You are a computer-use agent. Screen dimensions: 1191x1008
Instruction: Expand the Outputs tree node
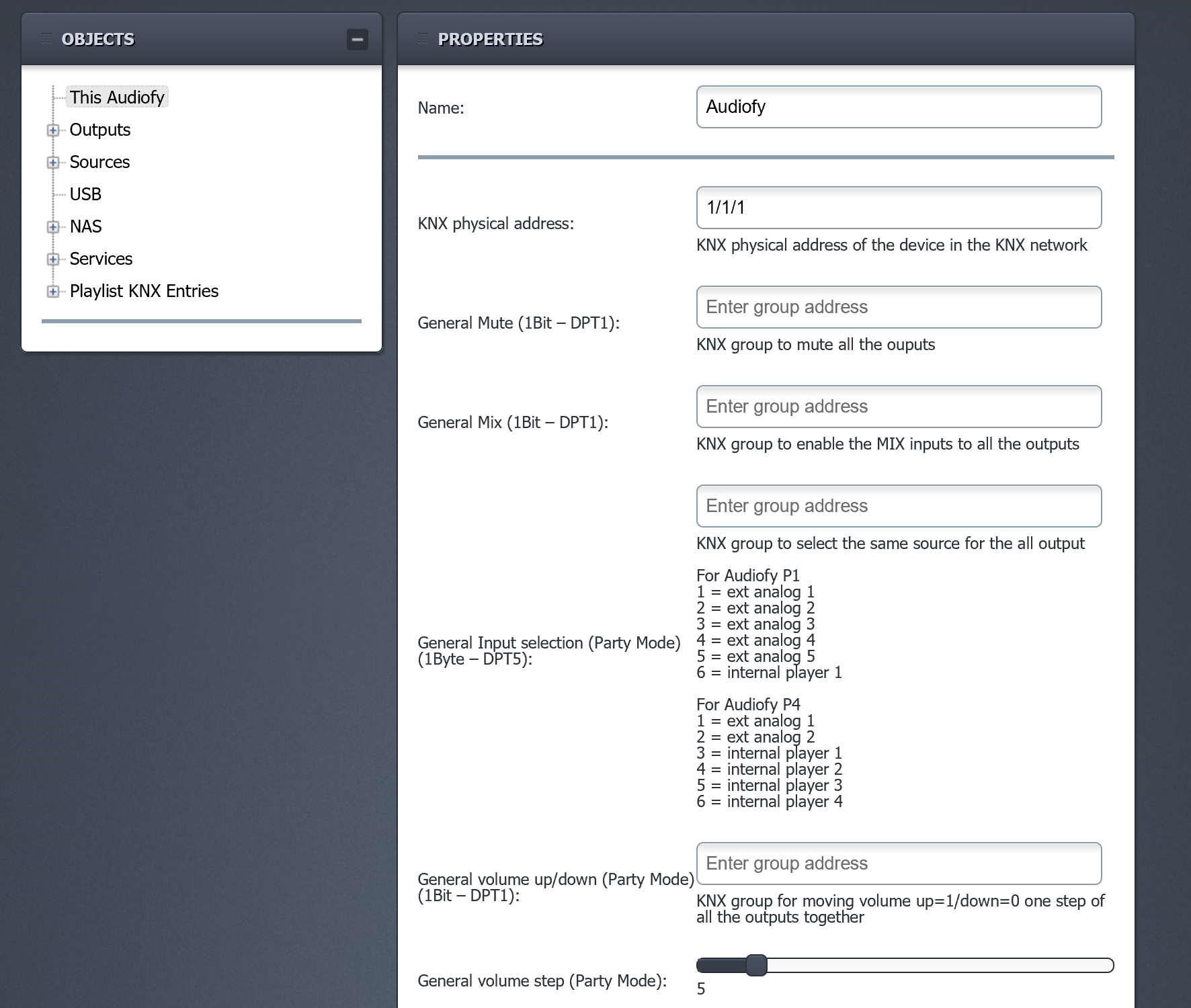click(53, 130)
